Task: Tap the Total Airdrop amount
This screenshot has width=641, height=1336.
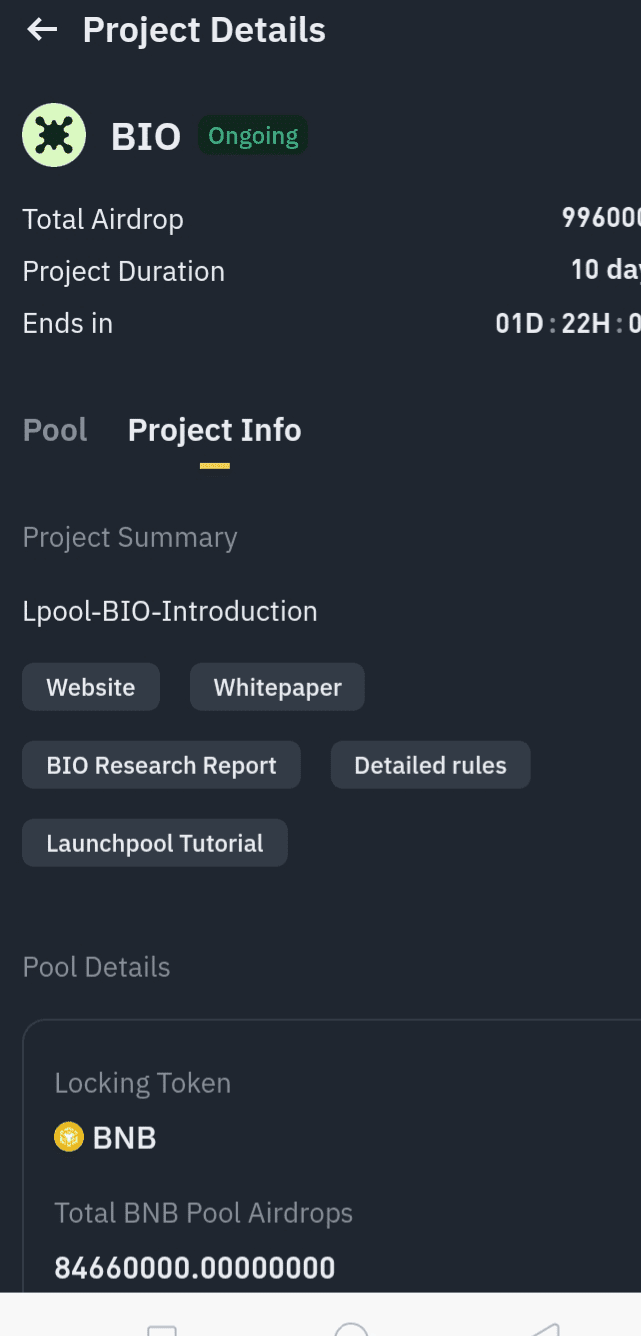Action: 600,218
